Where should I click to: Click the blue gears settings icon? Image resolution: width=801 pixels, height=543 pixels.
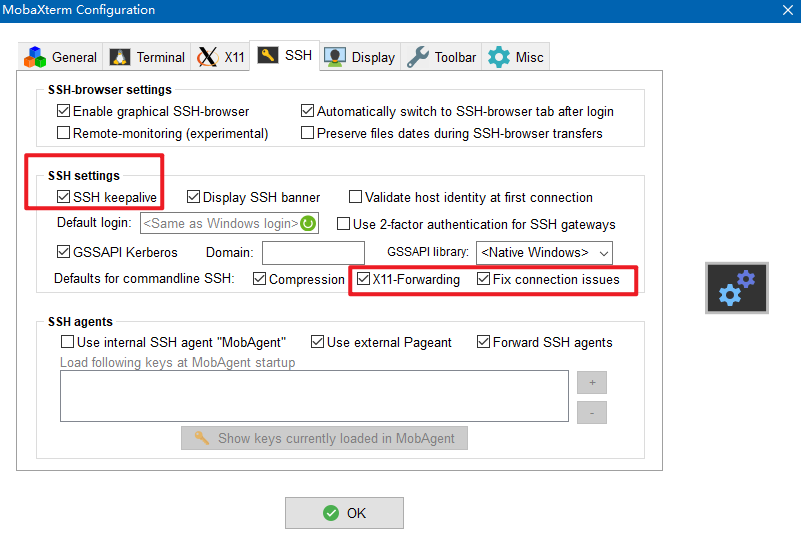(x=737, y=288)
